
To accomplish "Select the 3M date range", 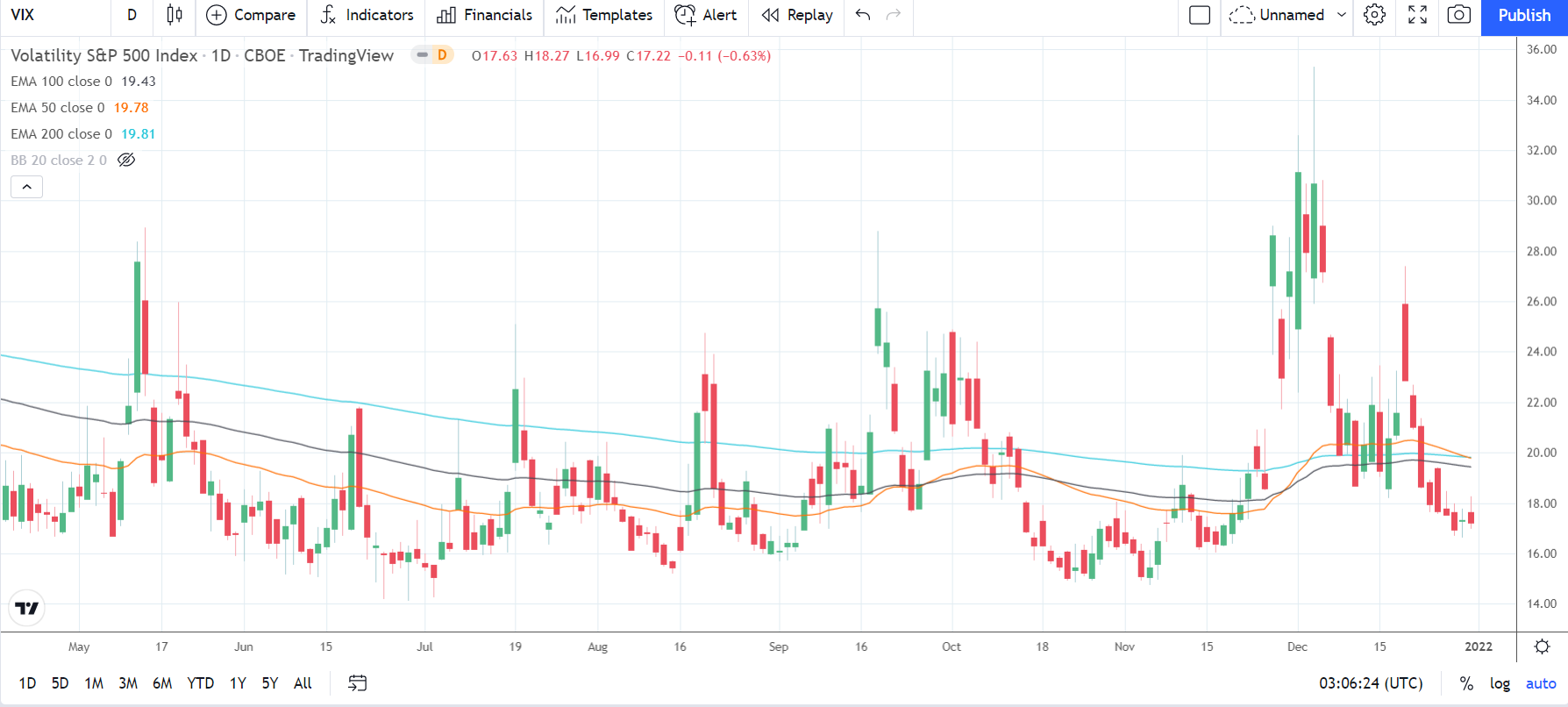I will click(128, 683).
